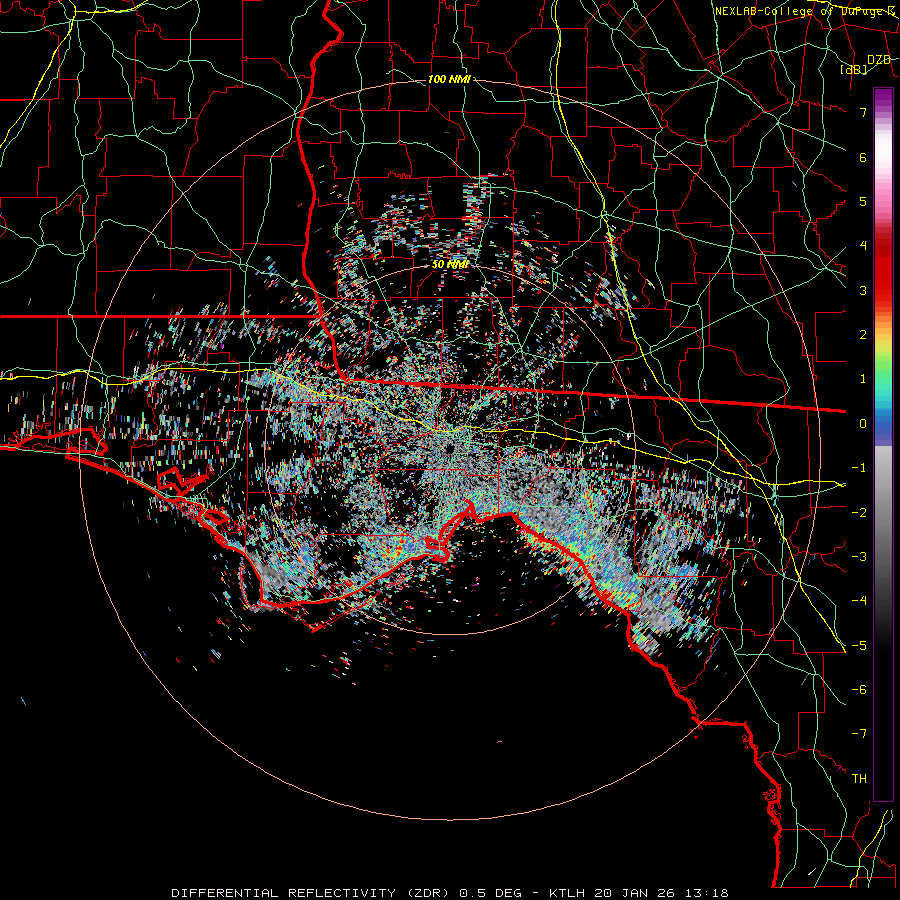Click the DIFFERENTIAL REFLECTIVITY (ZDR) title text
900x900 pixels.
[x=312, y=893]
